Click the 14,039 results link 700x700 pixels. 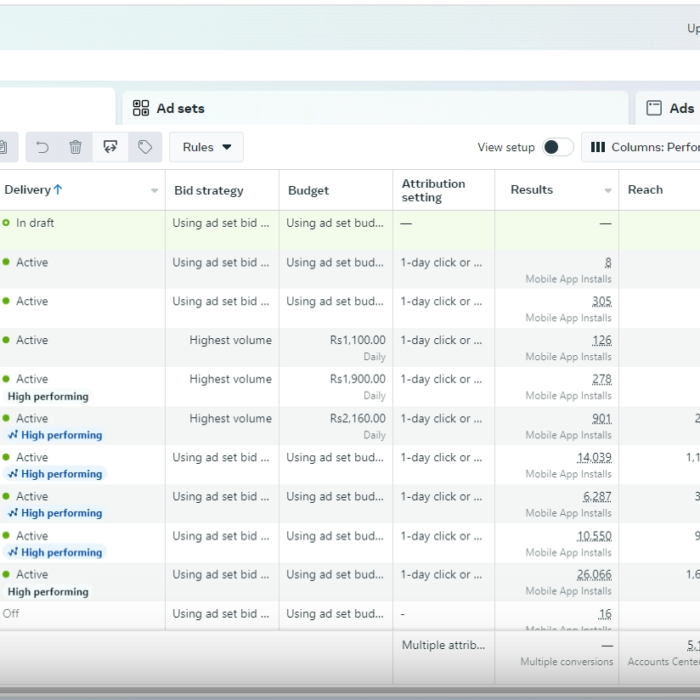click(594, 458)
